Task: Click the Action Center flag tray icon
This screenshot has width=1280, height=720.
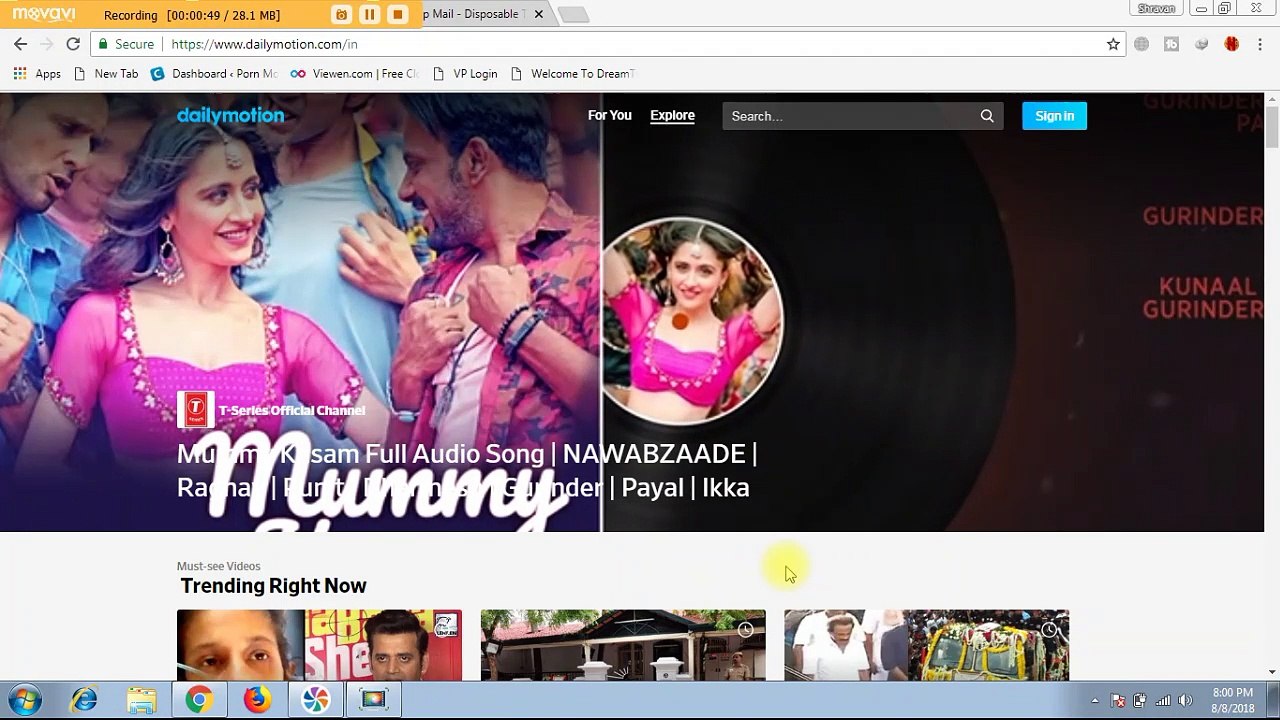Action: tap(1118, 701)
